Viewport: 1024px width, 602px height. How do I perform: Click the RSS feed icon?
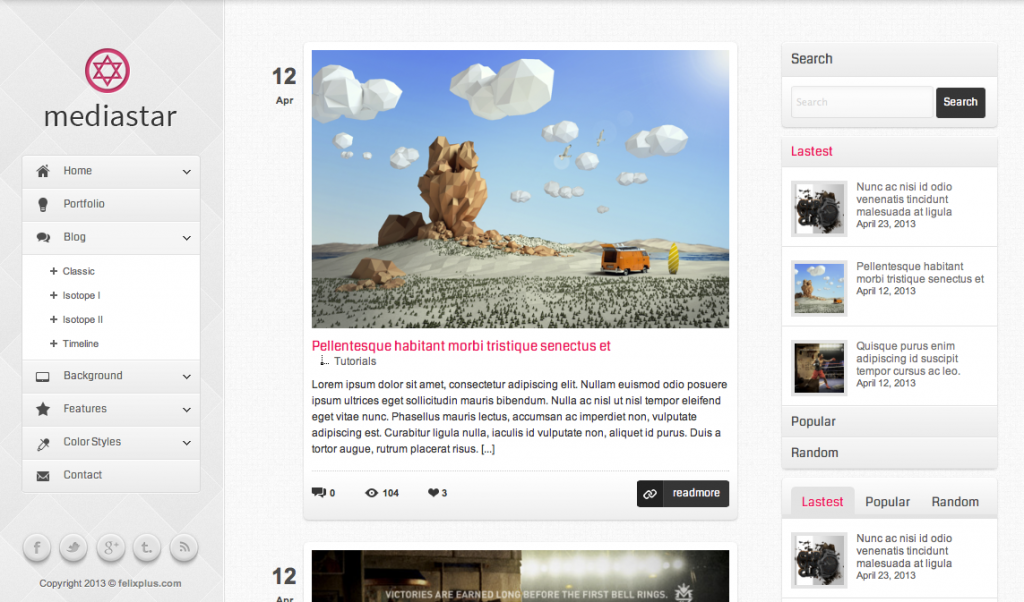[x=184, y=547]
